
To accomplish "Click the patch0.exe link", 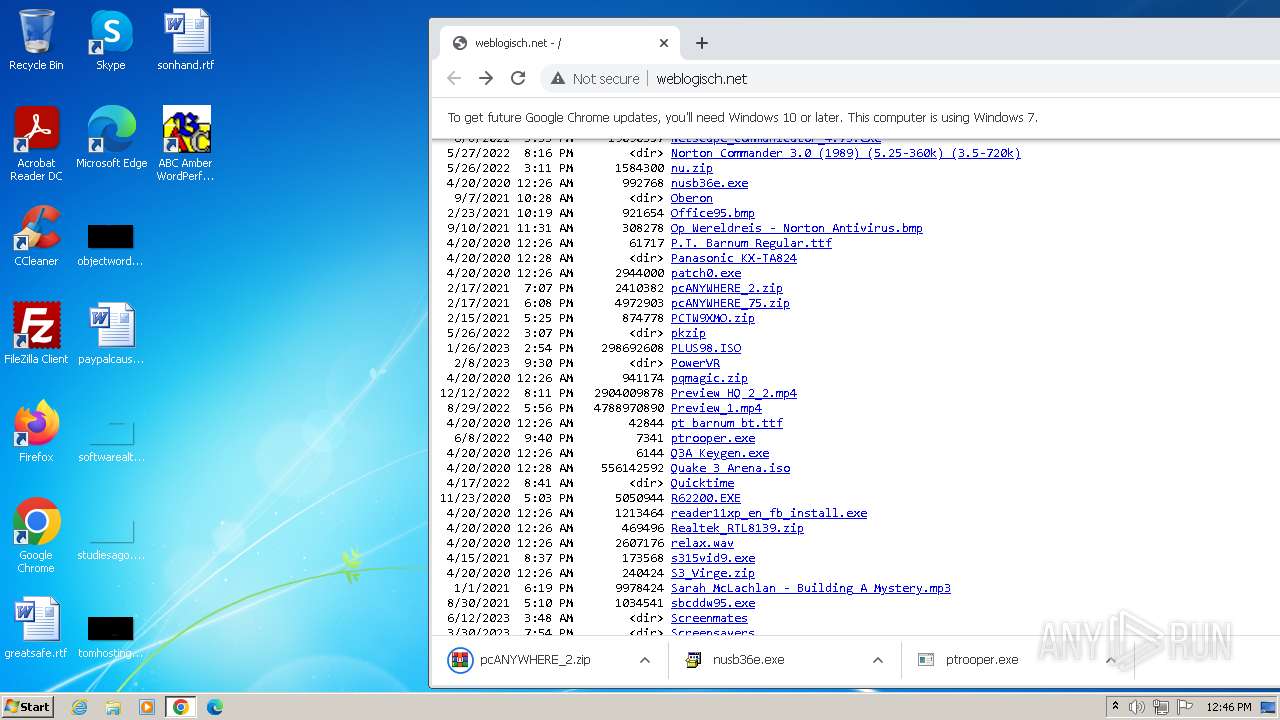I will tap(705, 273).
